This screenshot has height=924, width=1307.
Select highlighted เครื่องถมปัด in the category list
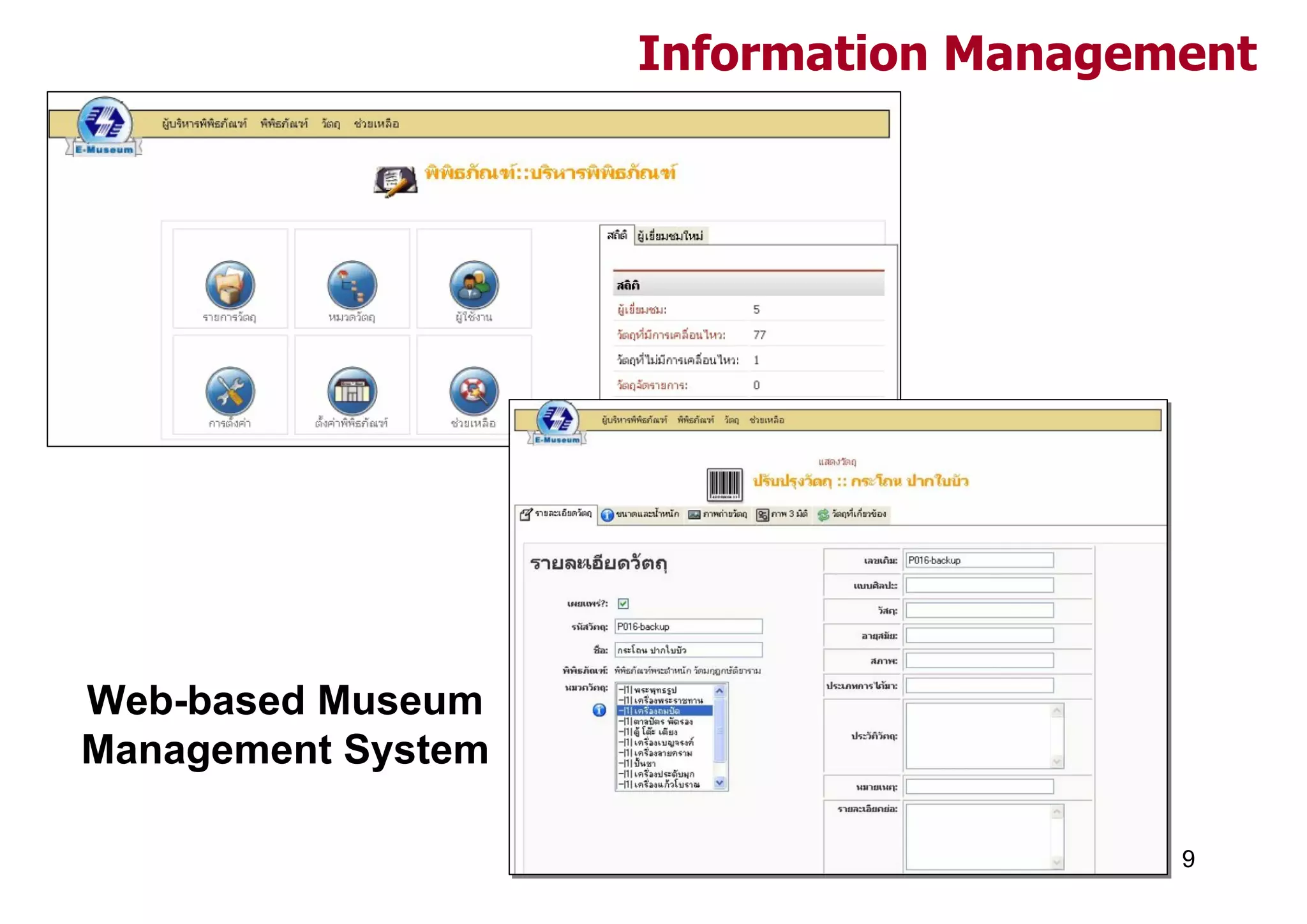[x=664, y=710]
